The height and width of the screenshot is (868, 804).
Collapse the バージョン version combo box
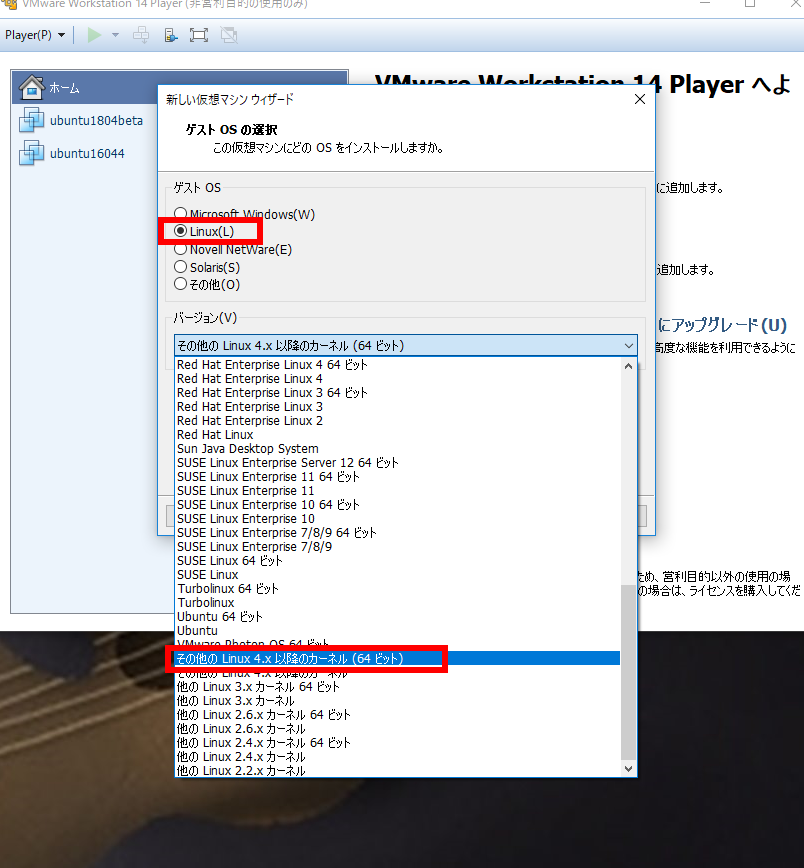tap(628, 345)
